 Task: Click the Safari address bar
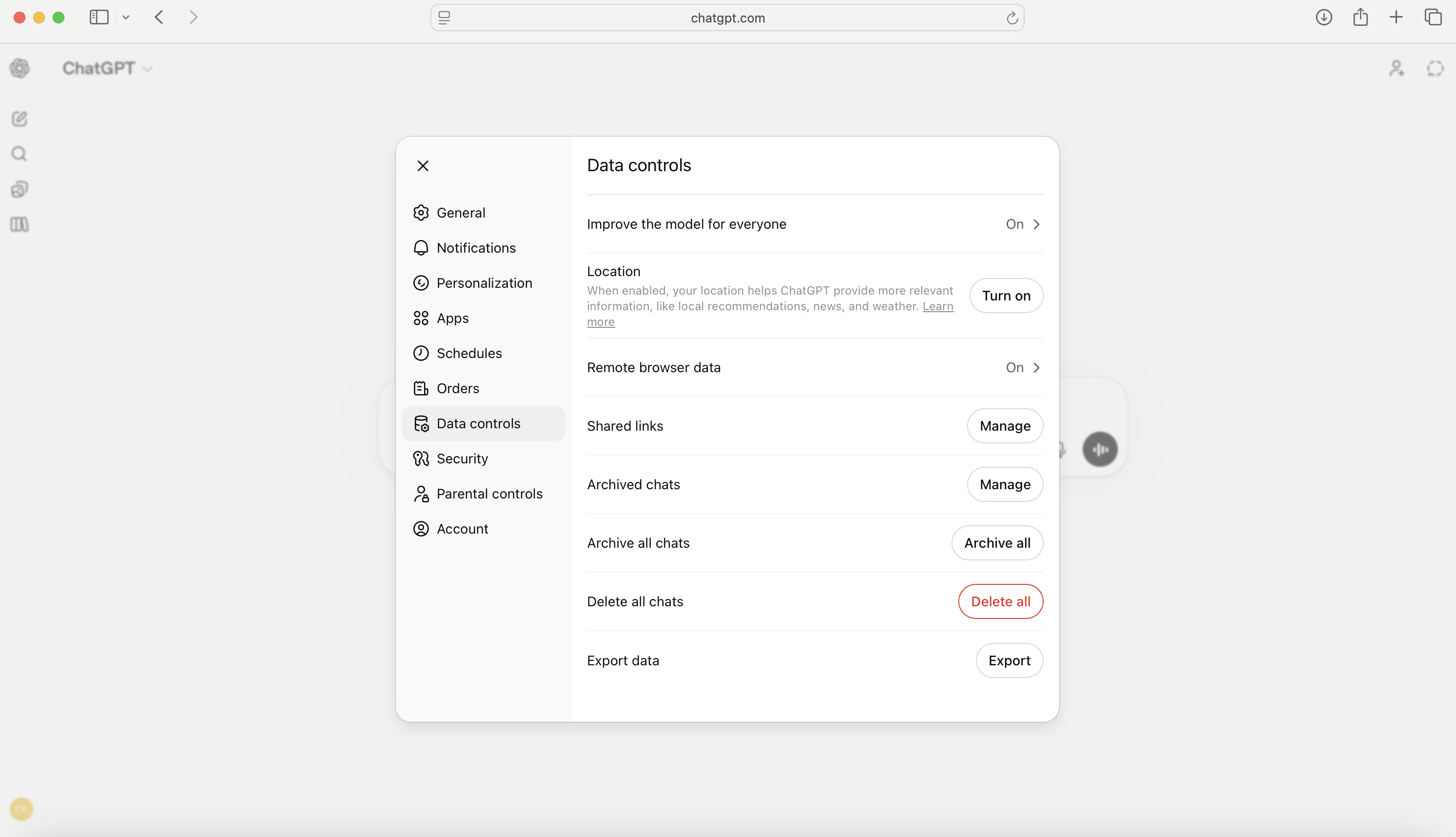tap(727, 18)
